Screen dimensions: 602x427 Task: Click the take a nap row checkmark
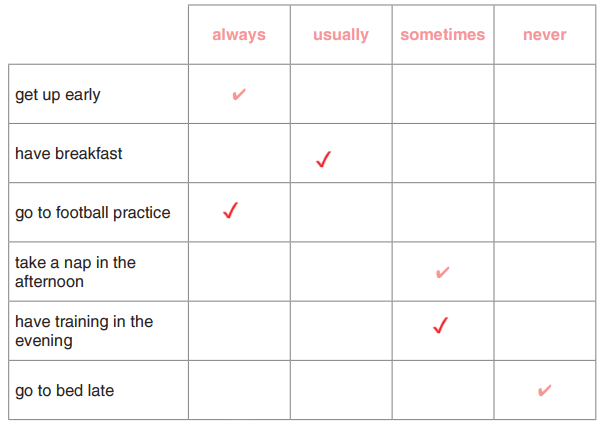tap(442, 272)
